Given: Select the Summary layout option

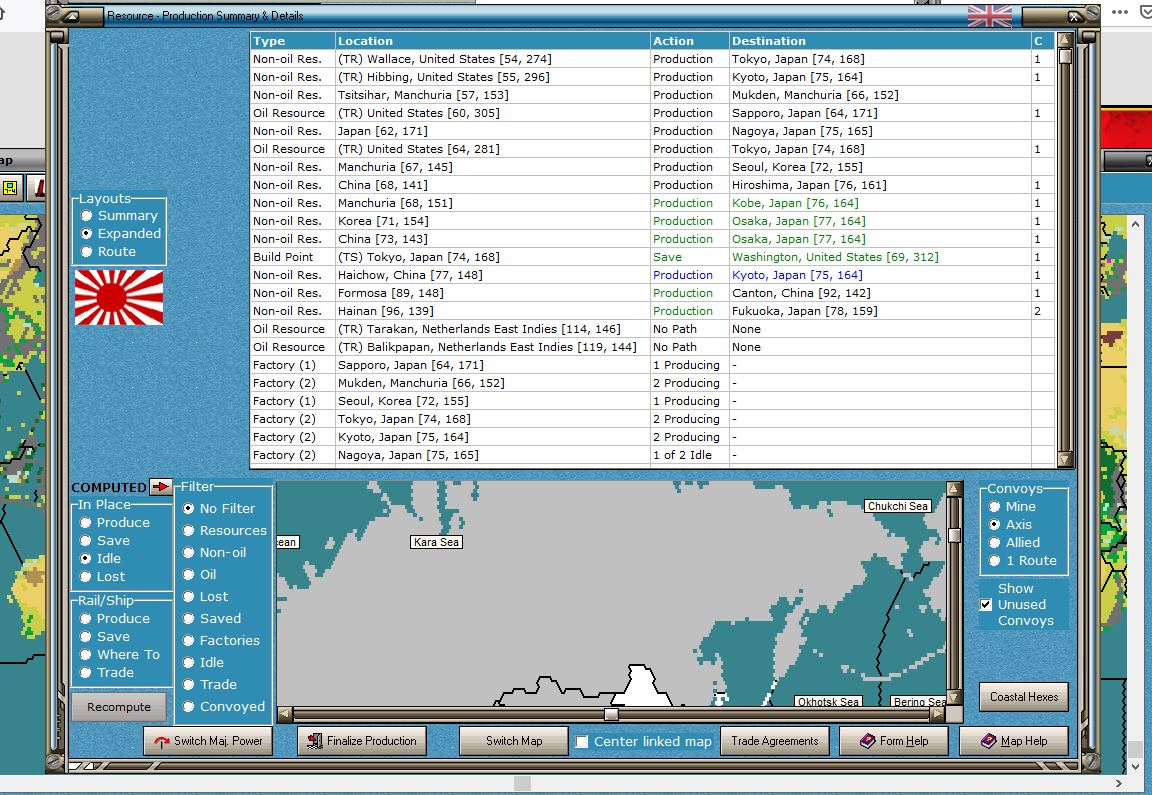Looking at the screenshot, I should click(87, 215).
